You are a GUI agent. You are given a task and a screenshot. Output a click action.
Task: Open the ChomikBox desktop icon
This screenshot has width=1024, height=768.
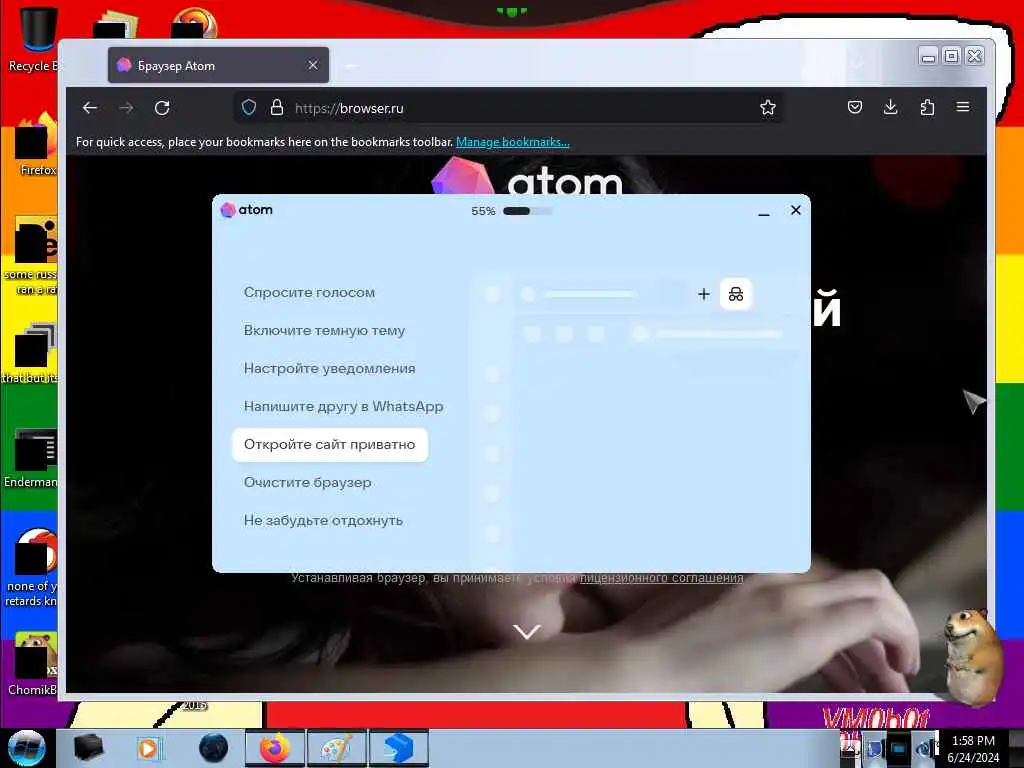coord(34,663)
